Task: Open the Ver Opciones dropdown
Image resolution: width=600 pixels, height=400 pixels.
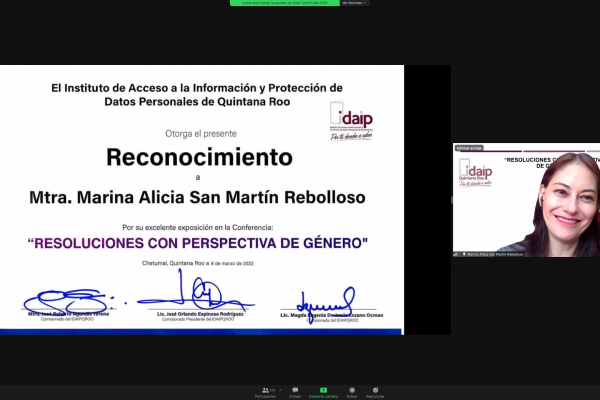Action: (354, 3)
